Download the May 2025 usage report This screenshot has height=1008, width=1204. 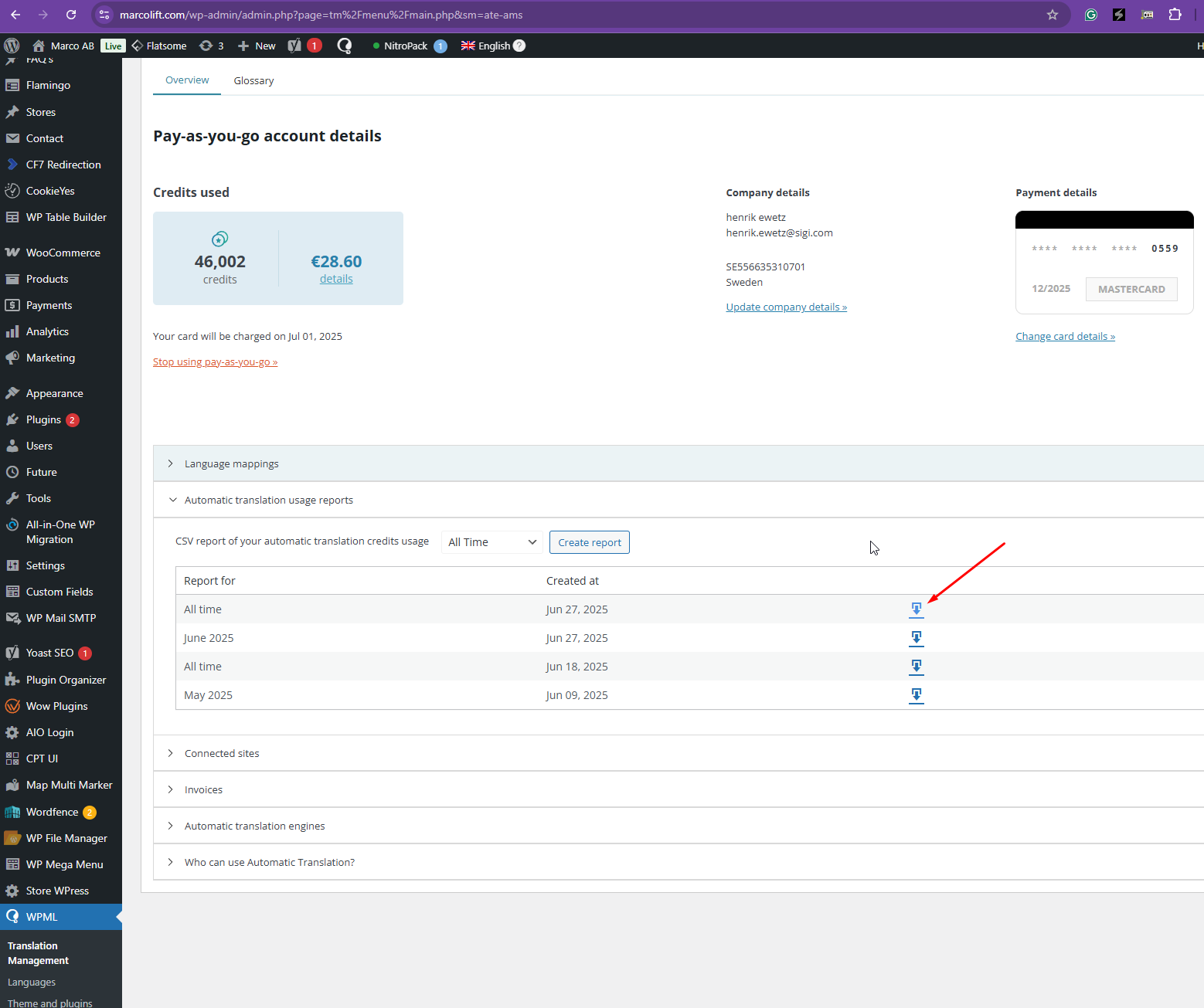coord(916,695)
